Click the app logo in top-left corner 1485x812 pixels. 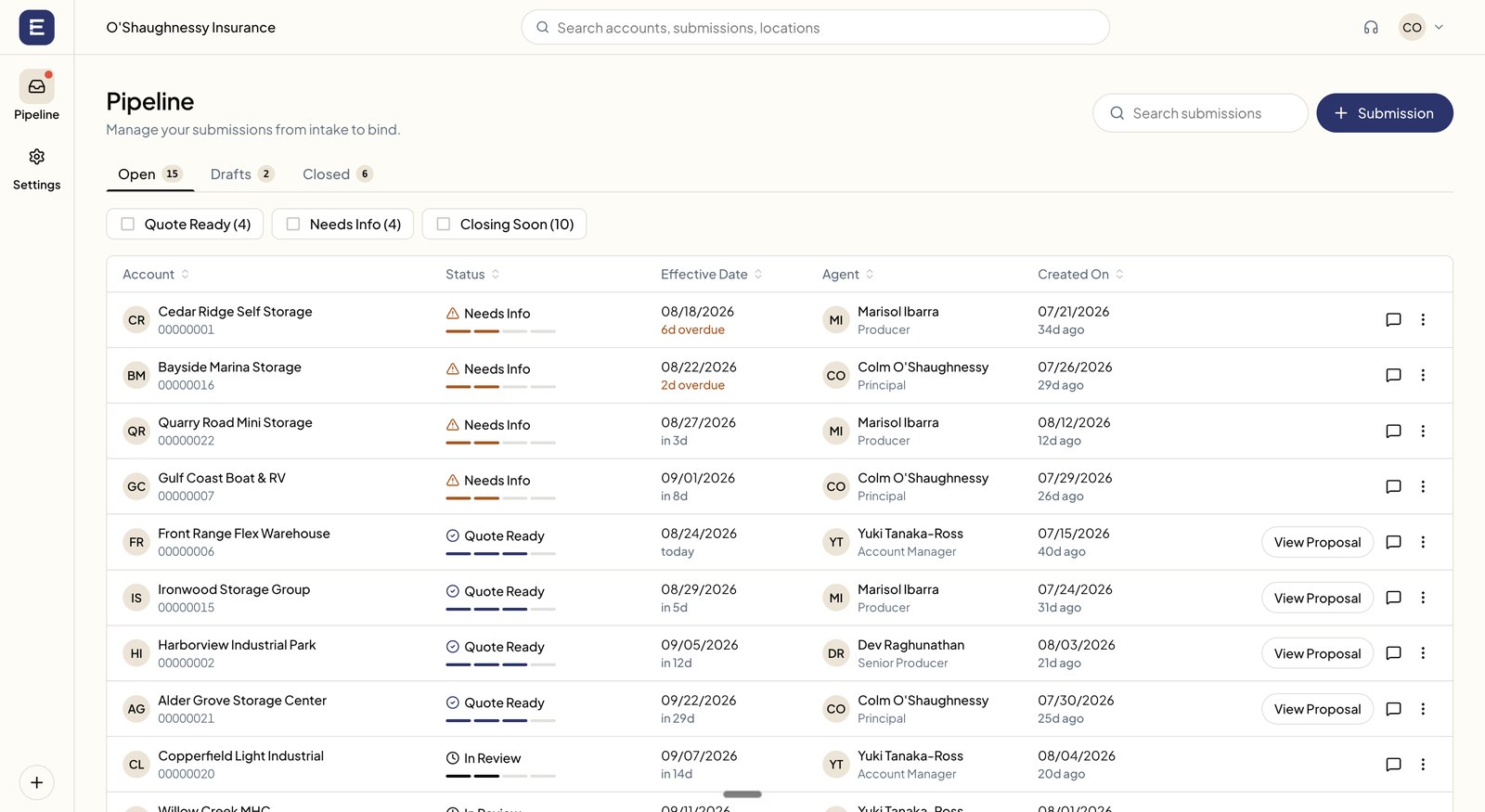click(37, 28)
